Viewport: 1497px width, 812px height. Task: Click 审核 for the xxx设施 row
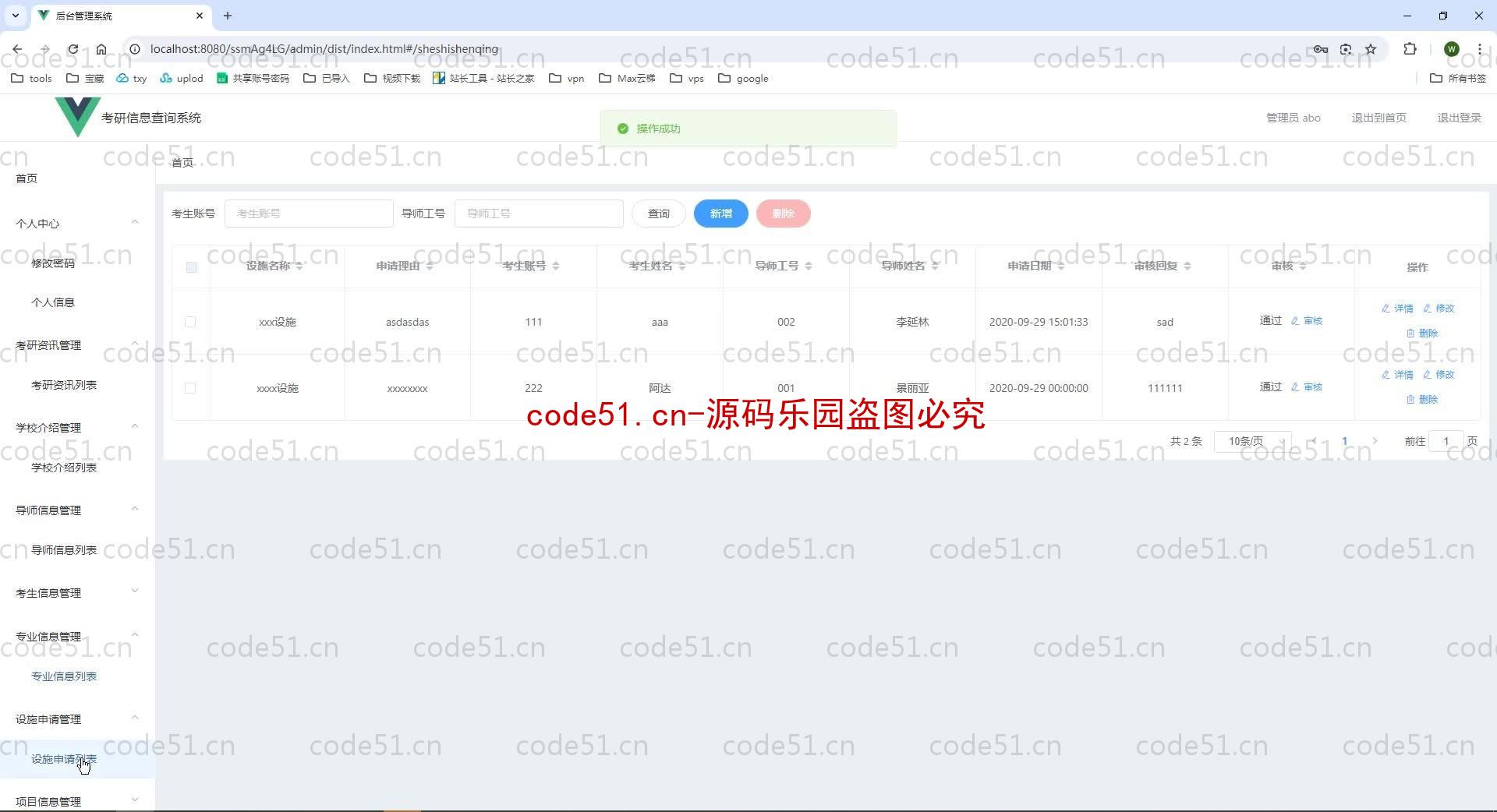coord(1307,321)
